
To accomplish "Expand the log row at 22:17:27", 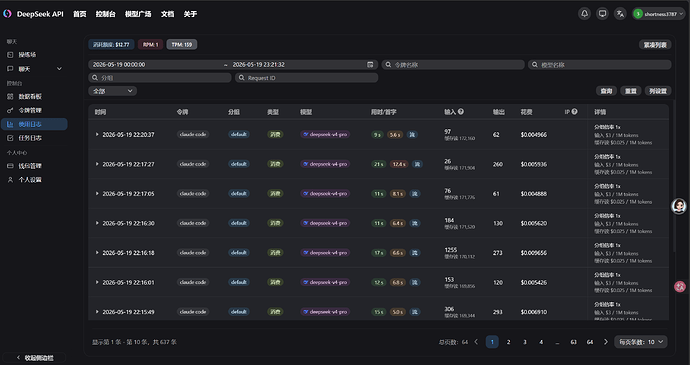I will point(97,164).
